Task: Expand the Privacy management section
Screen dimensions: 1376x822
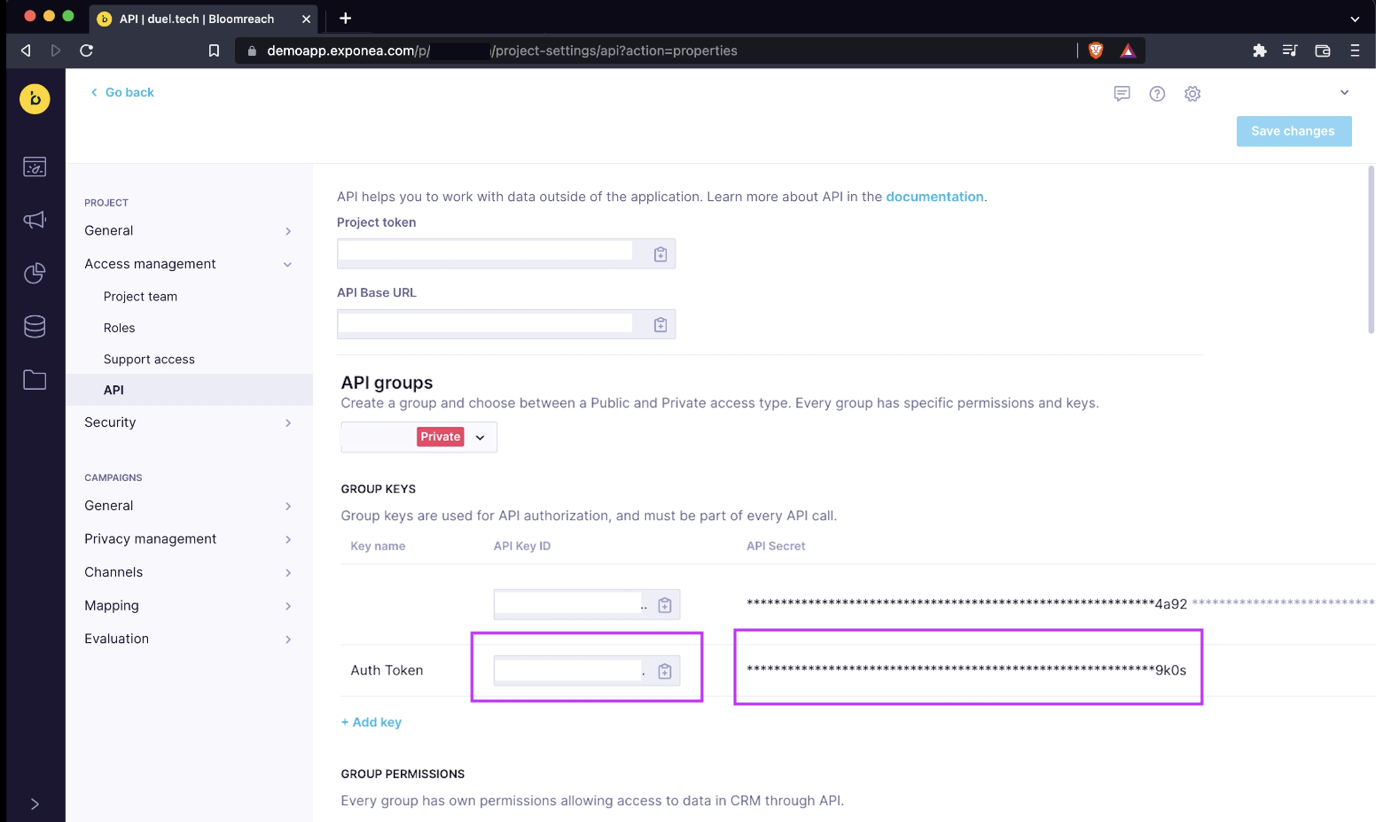Action: click(x=287, y=539)
